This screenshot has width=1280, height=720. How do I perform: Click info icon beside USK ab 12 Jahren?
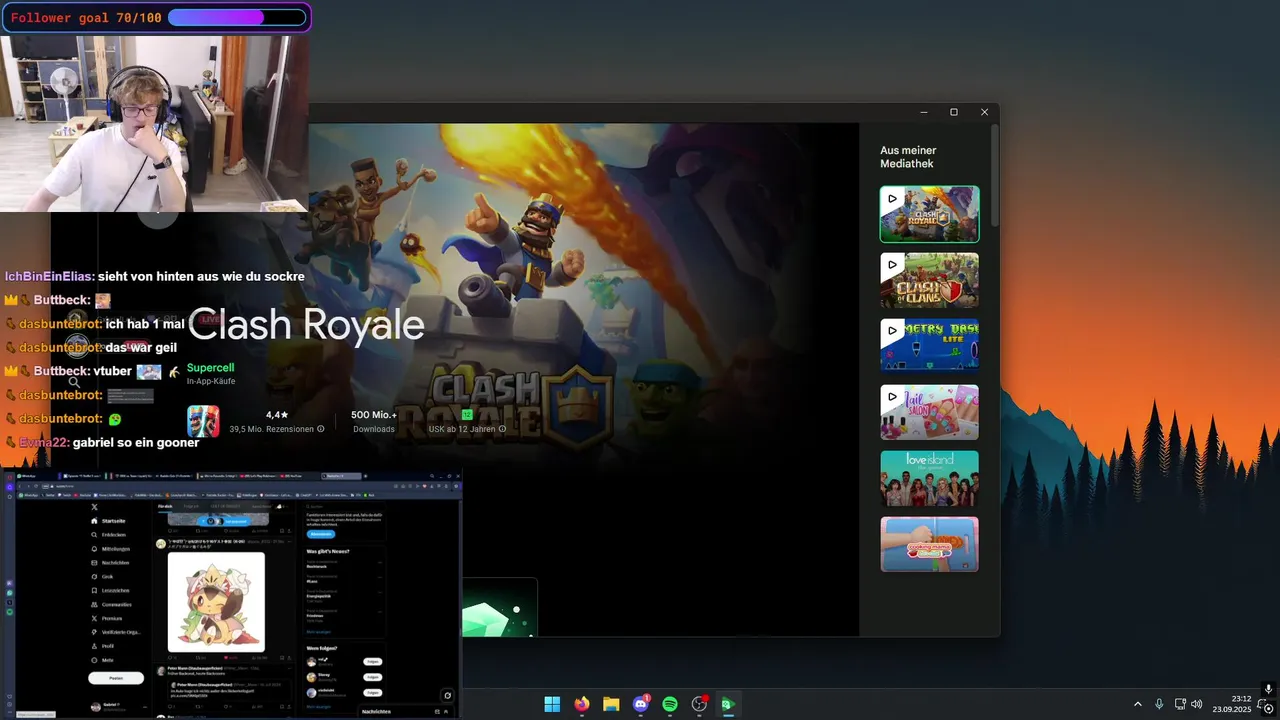[x=502, y=429]
